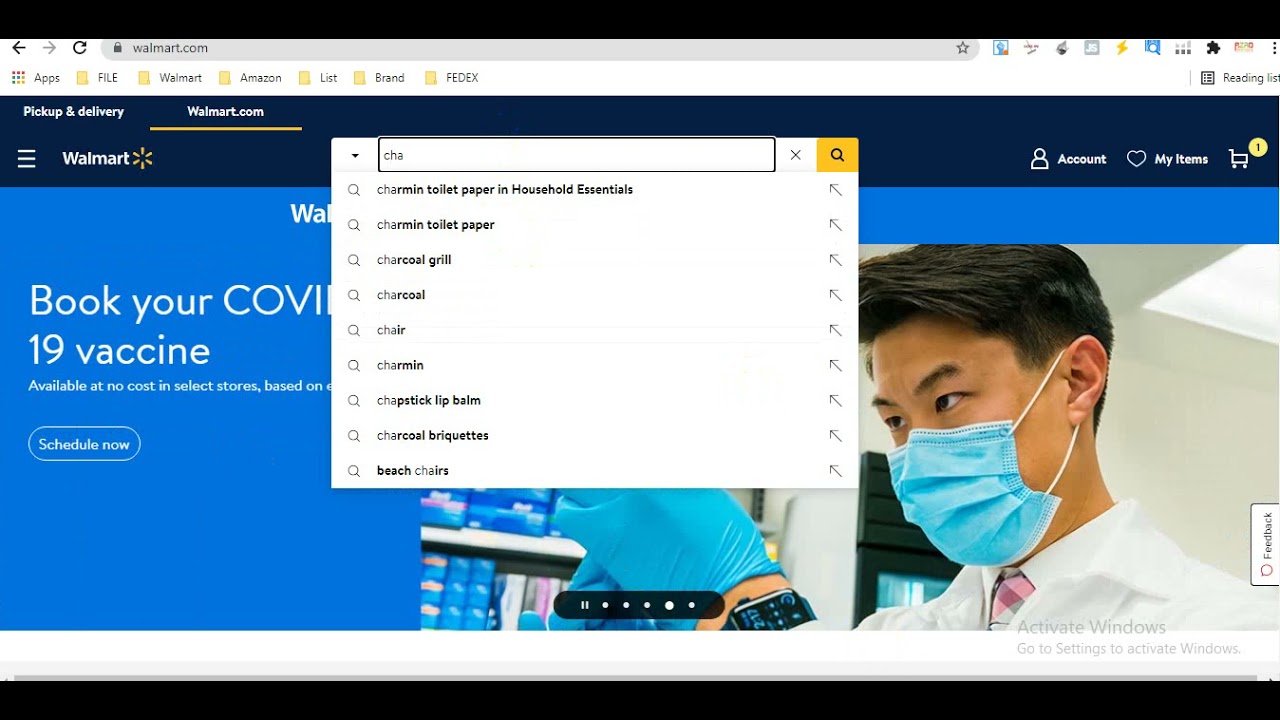Open the Brand bookmark folder
The height and width of the screenshot is (720, 1280).
coord(379,77)
